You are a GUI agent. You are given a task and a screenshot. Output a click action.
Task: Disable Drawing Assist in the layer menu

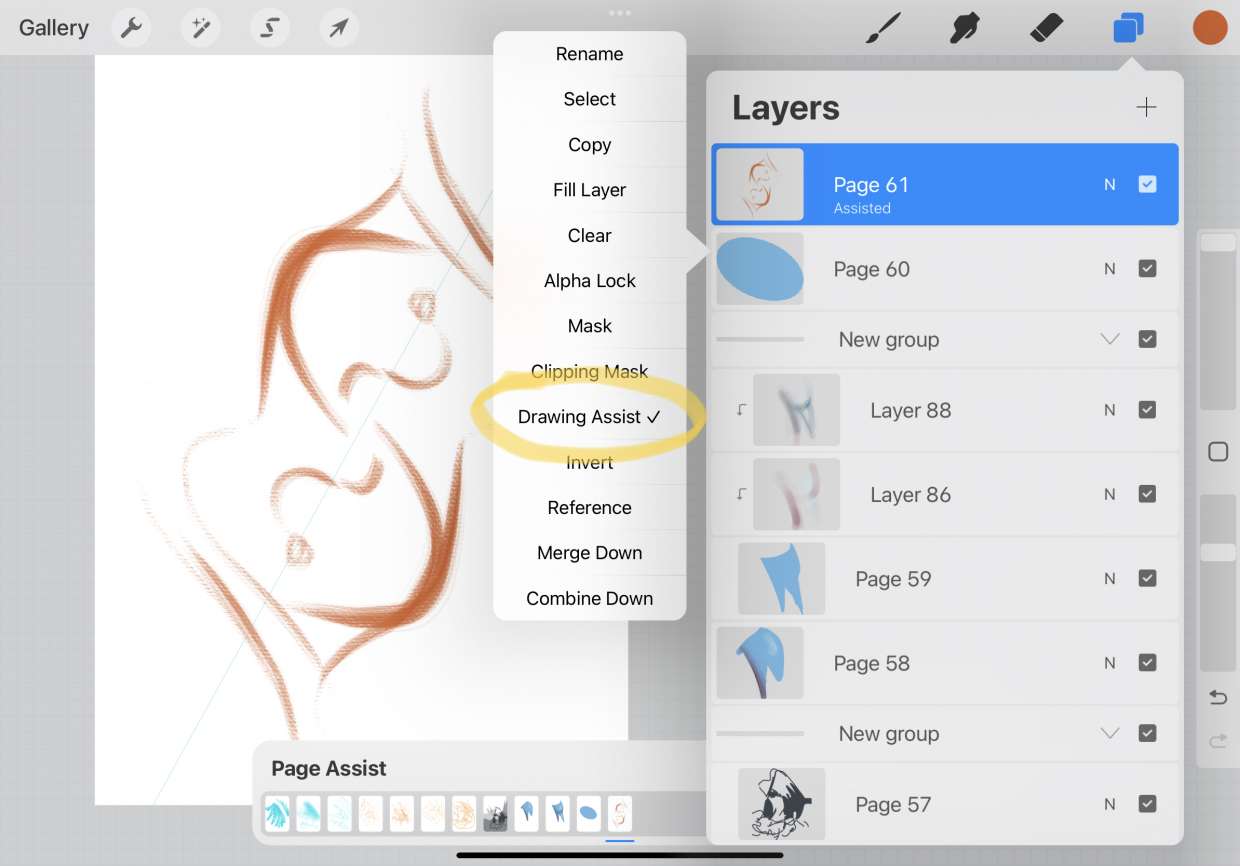(589, 417)
